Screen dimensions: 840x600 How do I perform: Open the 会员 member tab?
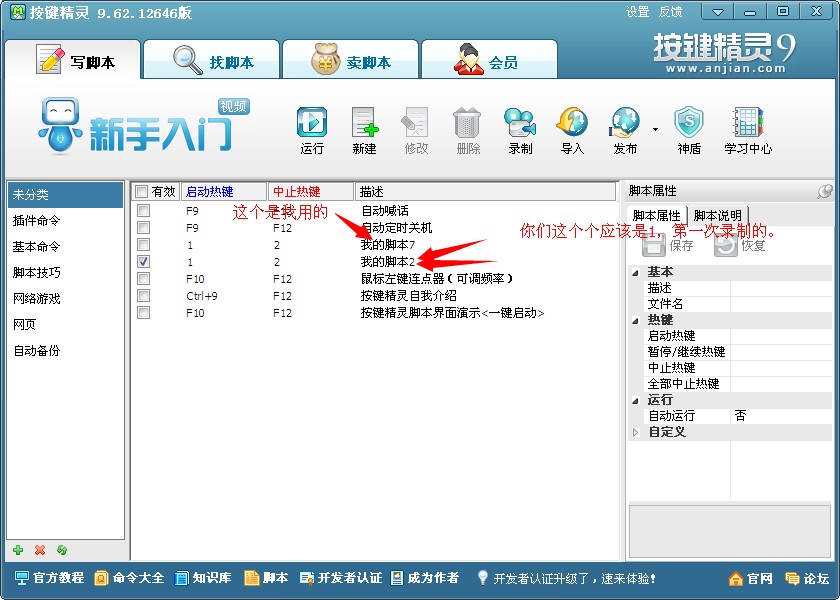(x=490, y=60)
